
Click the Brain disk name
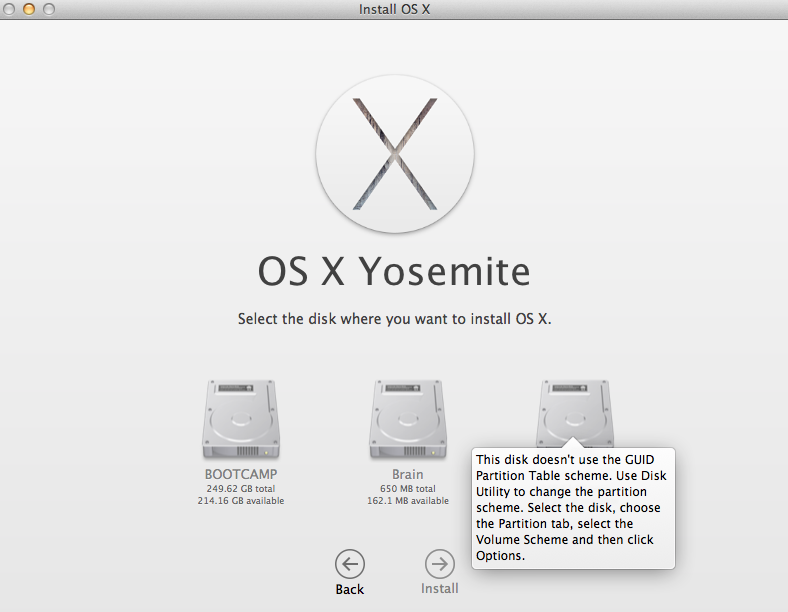coord(408,474)
